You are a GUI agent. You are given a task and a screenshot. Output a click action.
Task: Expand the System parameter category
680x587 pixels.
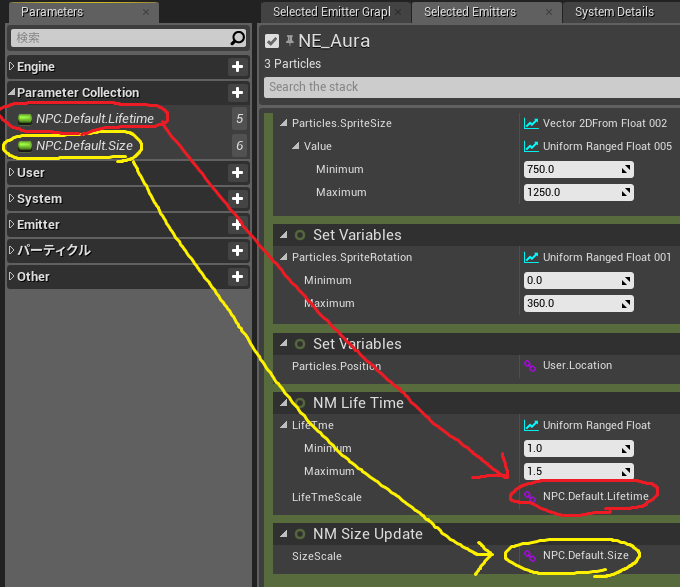12,198
